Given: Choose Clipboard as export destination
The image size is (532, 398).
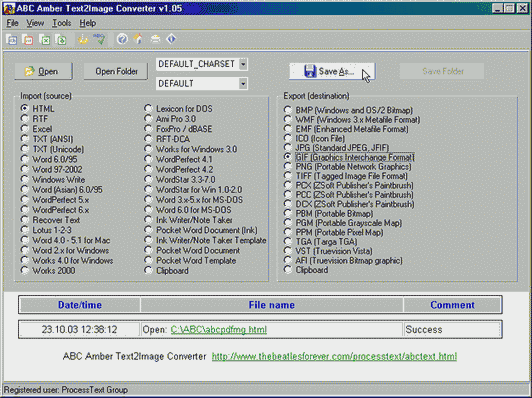Looking at the screenshot, I should [306, 270].
